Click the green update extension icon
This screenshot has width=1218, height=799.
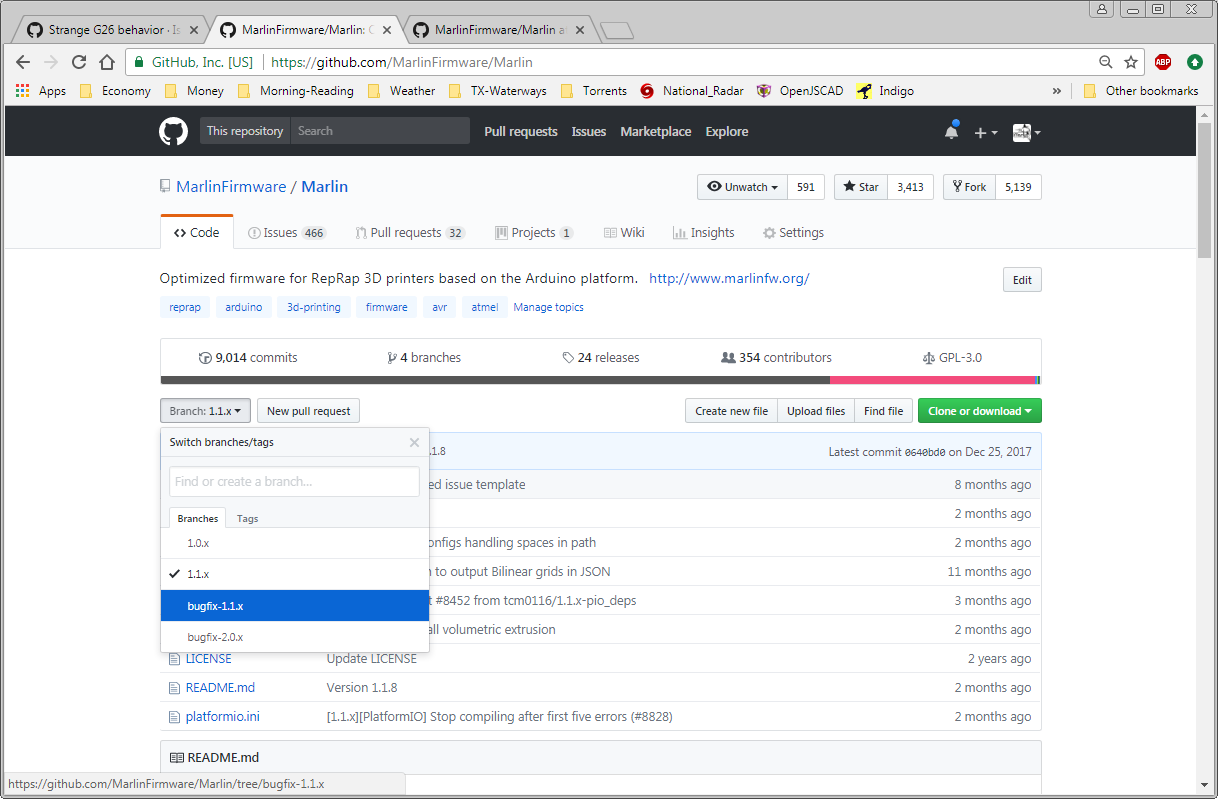pyautogui.click(x=1194, y=62)
